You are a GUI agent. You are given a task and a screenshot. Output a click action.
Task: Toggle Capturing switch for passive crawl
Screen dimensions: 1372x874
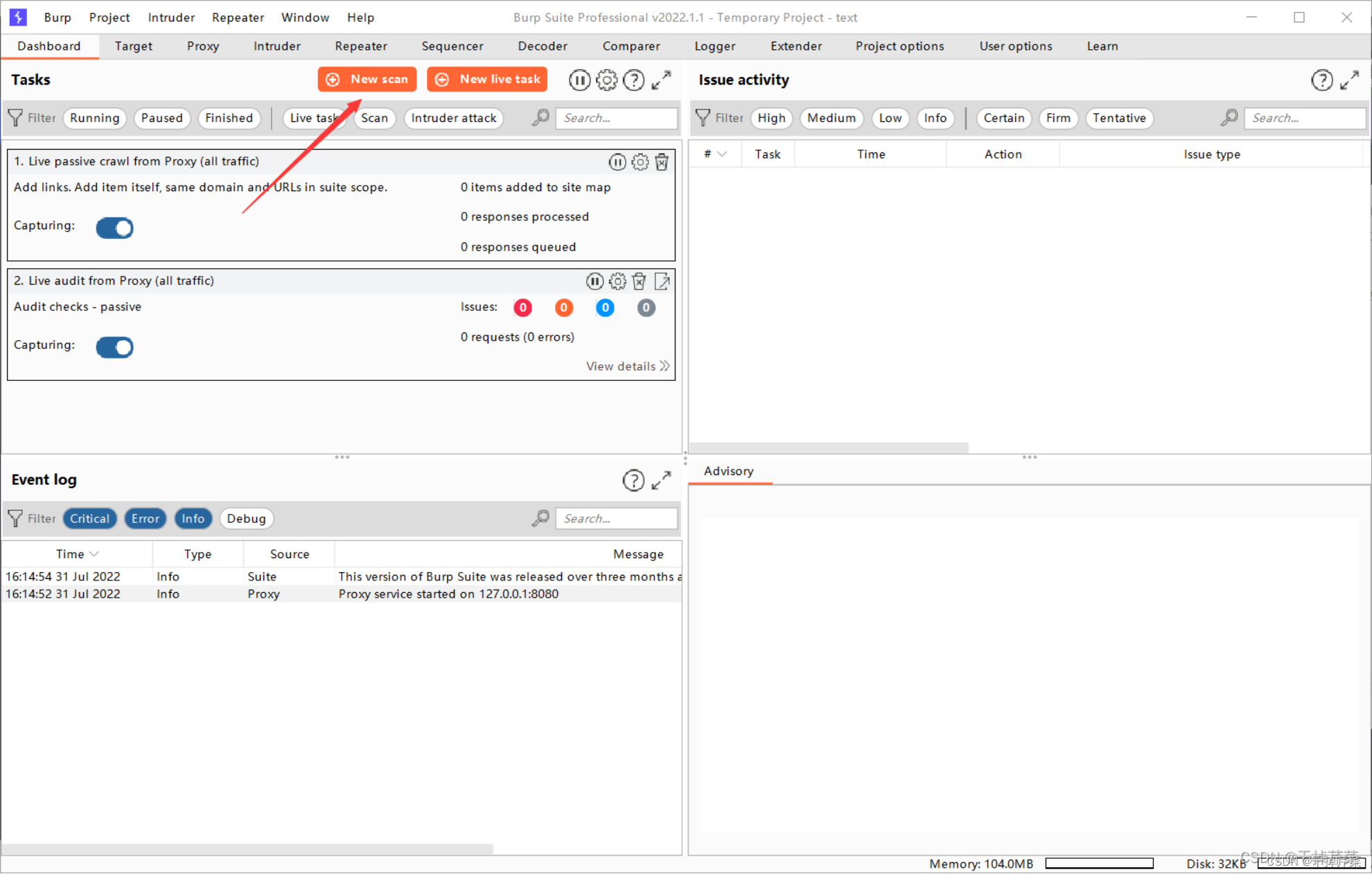tap(115, 228)
